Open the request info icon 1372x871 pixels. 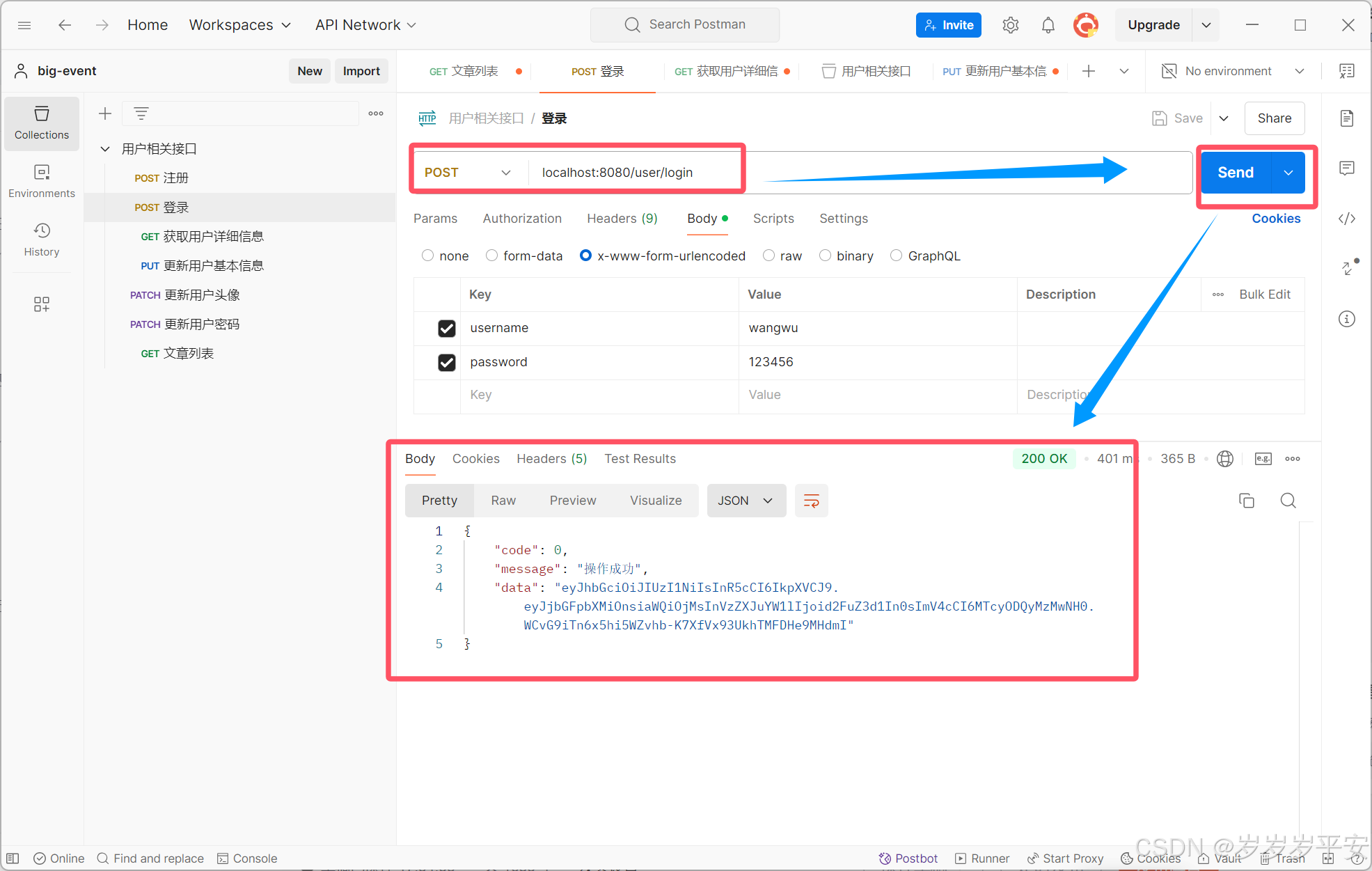(x=1347, y=319)
